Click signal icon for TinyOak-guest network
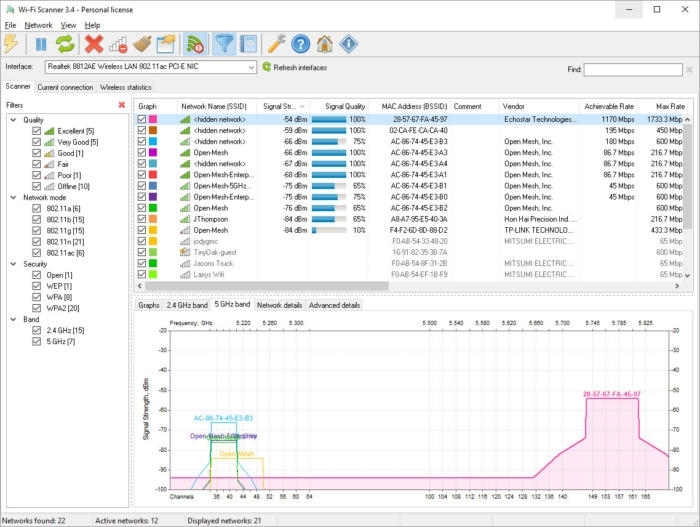Viewport: 700px width, 527px height. (185, 252)
